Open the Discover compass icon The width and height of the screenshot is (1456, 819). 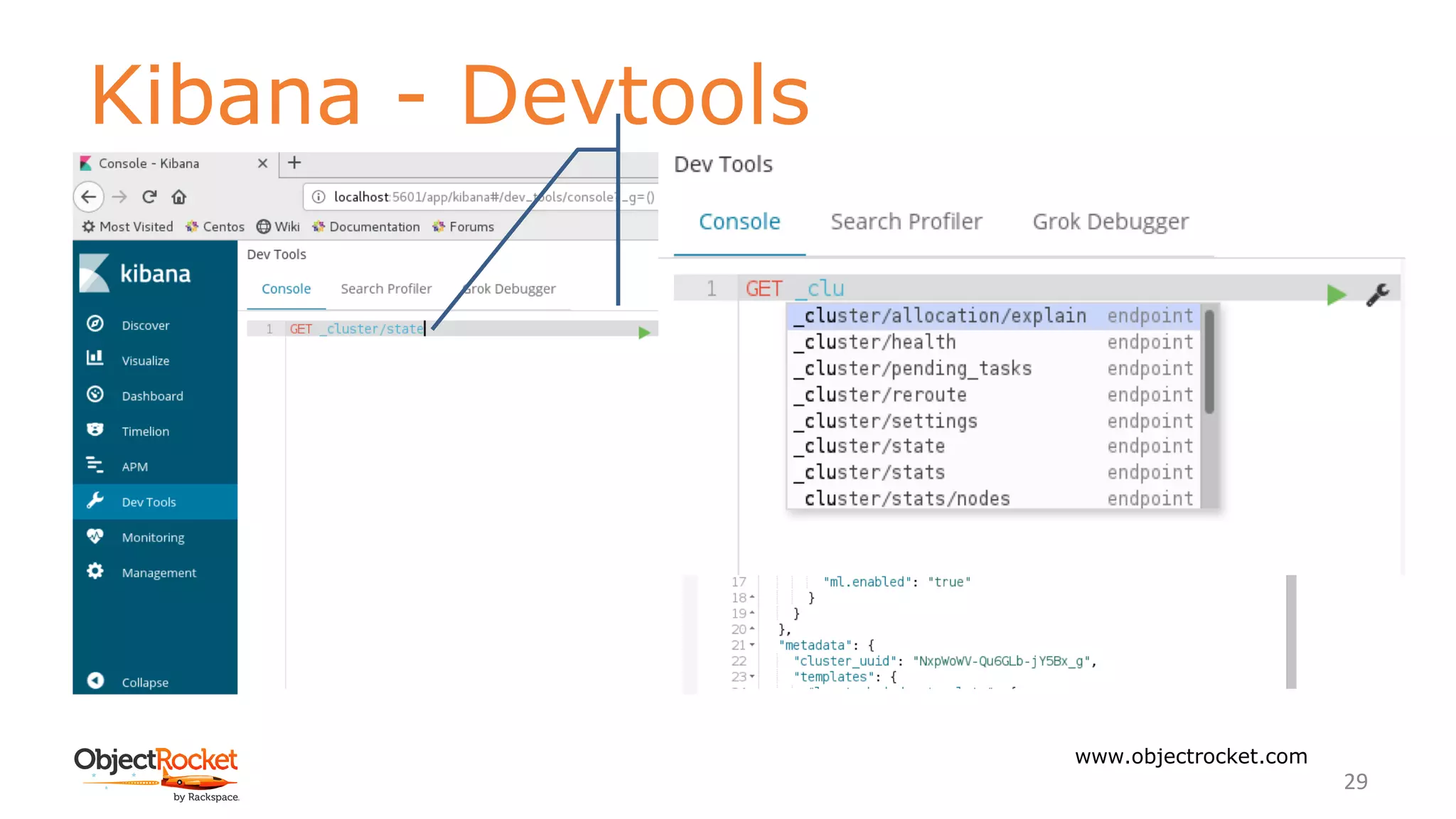point(95,324)
